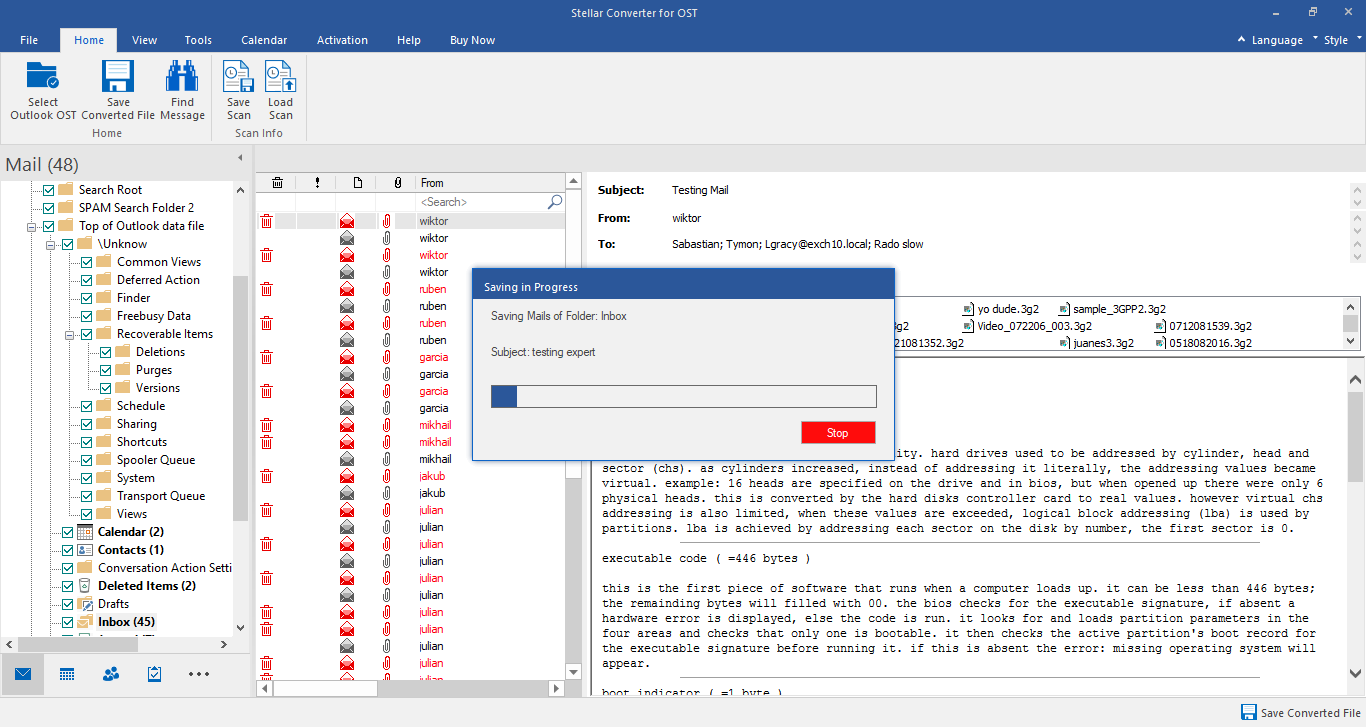Collapse Recoverable Items tree node
This screenshot has height=727, width=1366.
[70, 334]
